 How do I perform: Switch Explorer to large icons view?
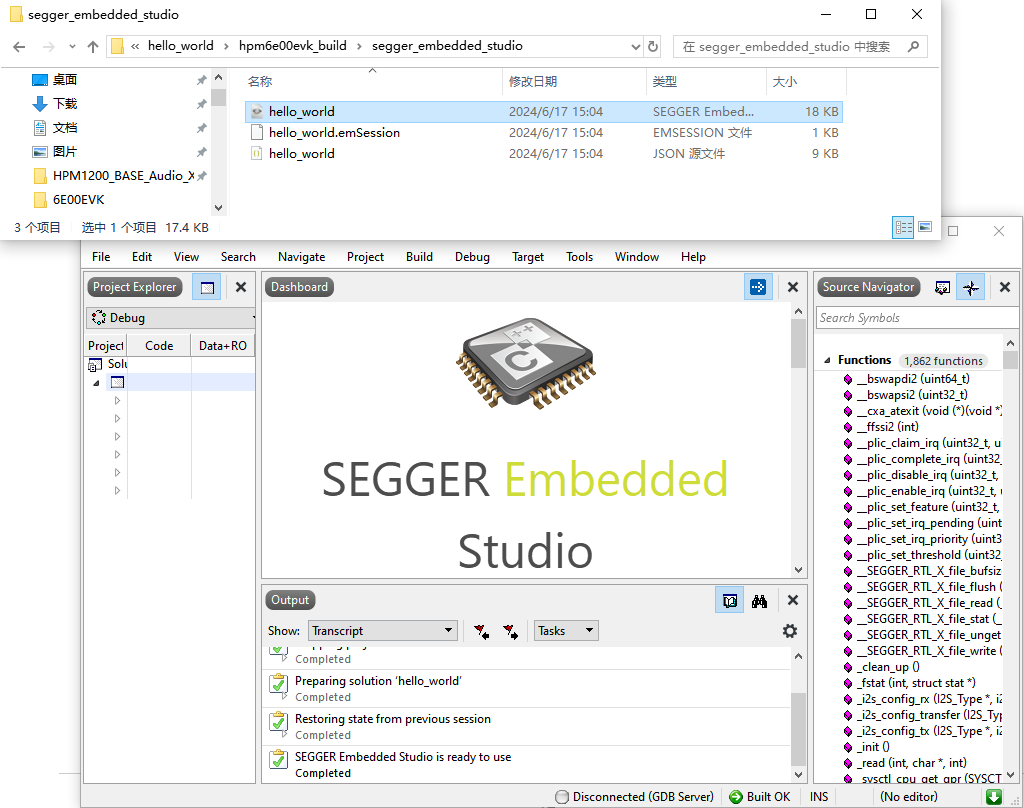click(x=925, y=227)
